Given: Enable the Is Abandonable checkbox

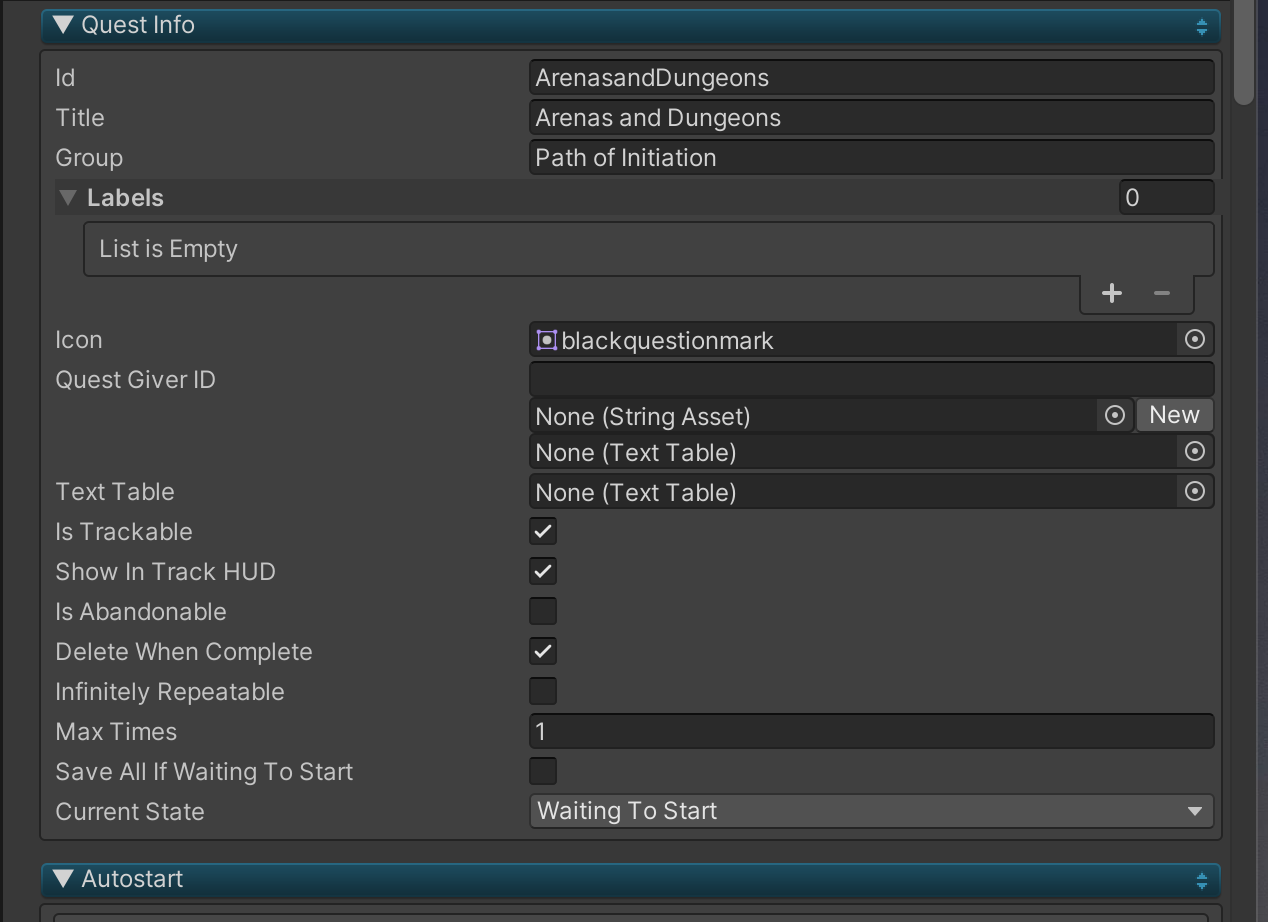Looking at the screenshot, I should (x=543, y=611).
